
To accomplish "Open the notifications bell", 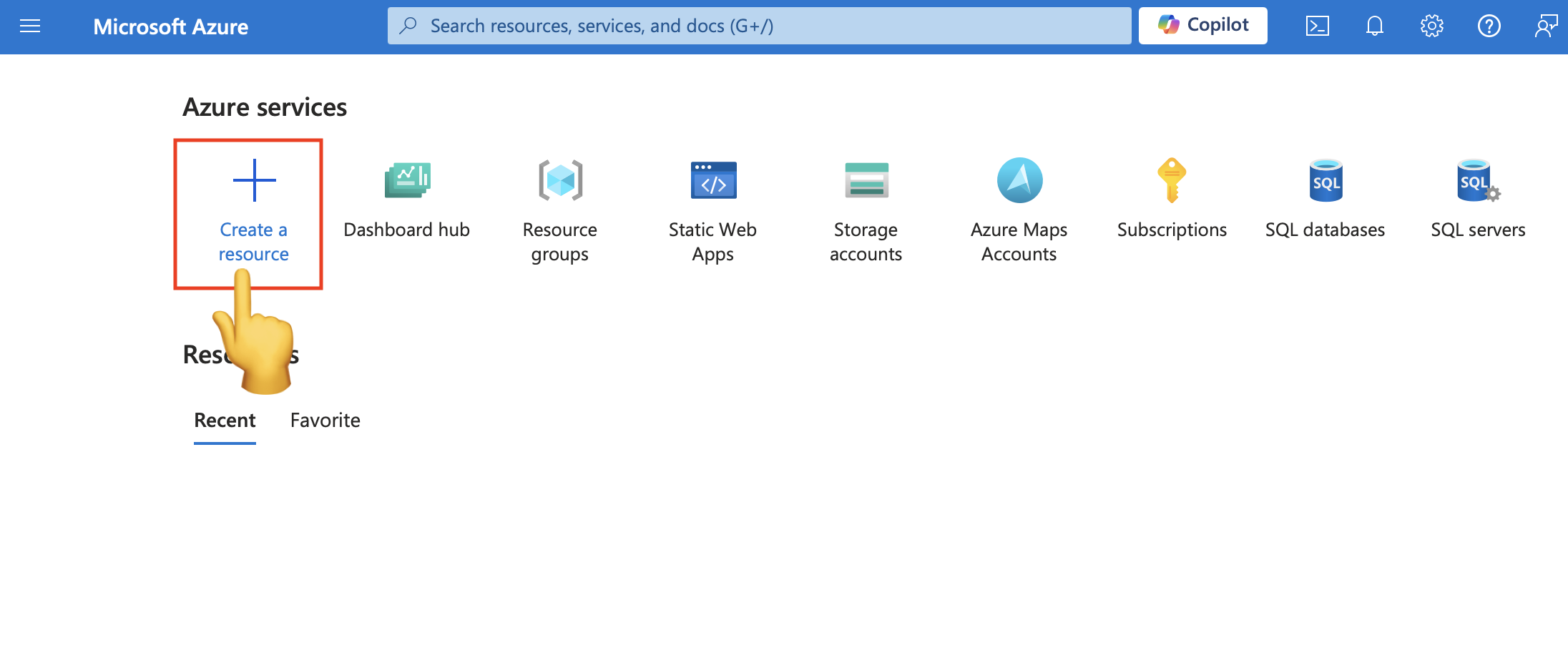I will tap(1374, 26).
